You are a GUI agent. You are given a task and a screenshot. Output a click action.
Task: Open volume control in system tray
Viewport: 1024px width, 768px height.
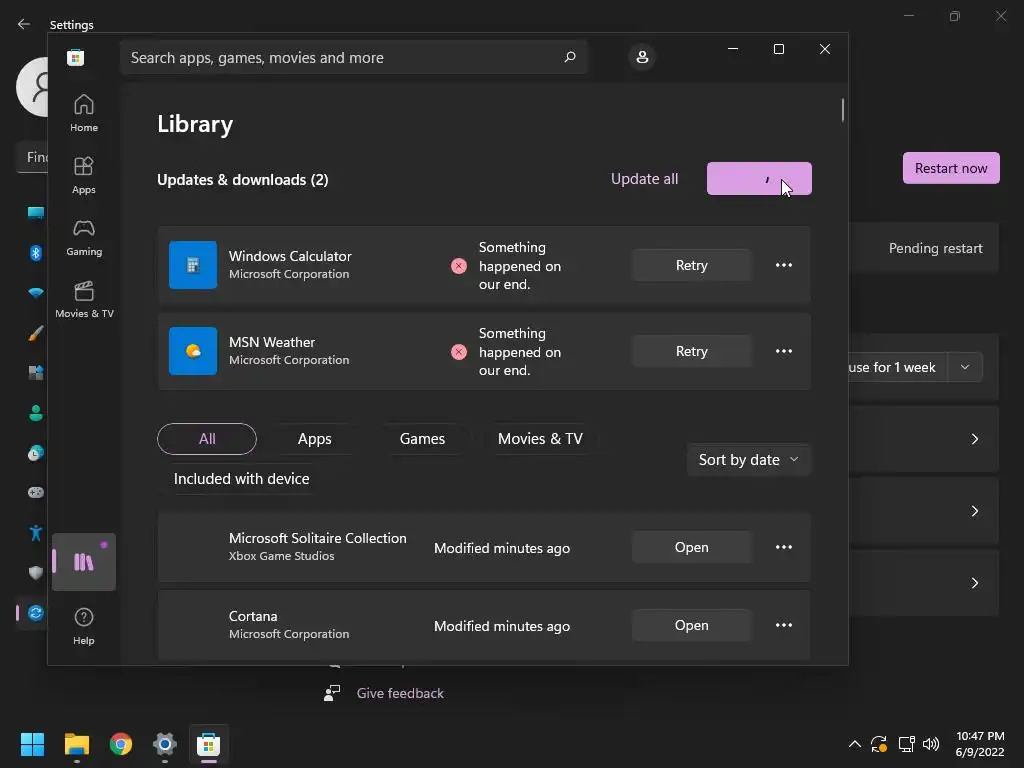pos(931,744)
